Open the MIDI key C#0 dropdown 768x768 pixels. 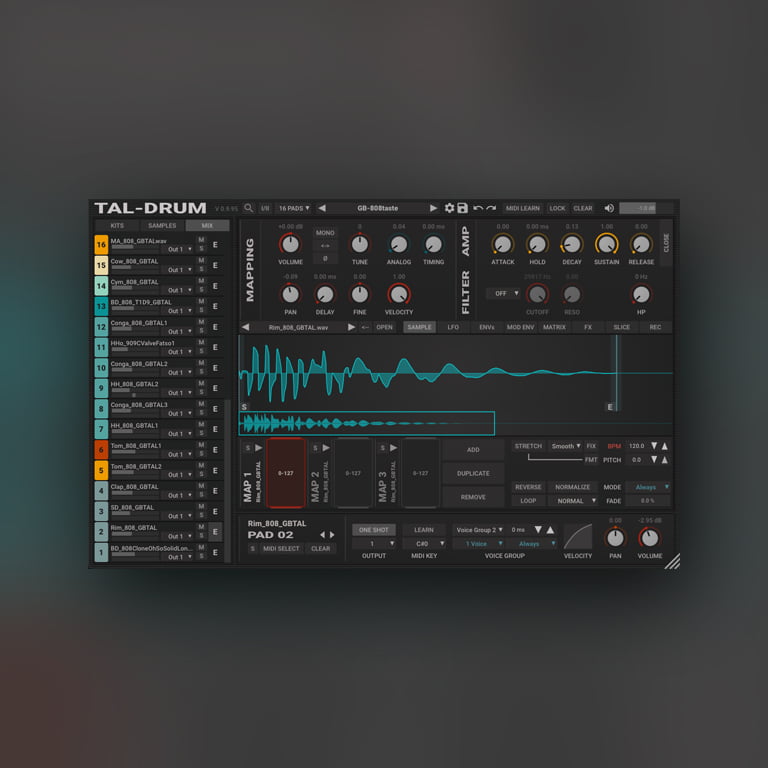pos(424,544)
